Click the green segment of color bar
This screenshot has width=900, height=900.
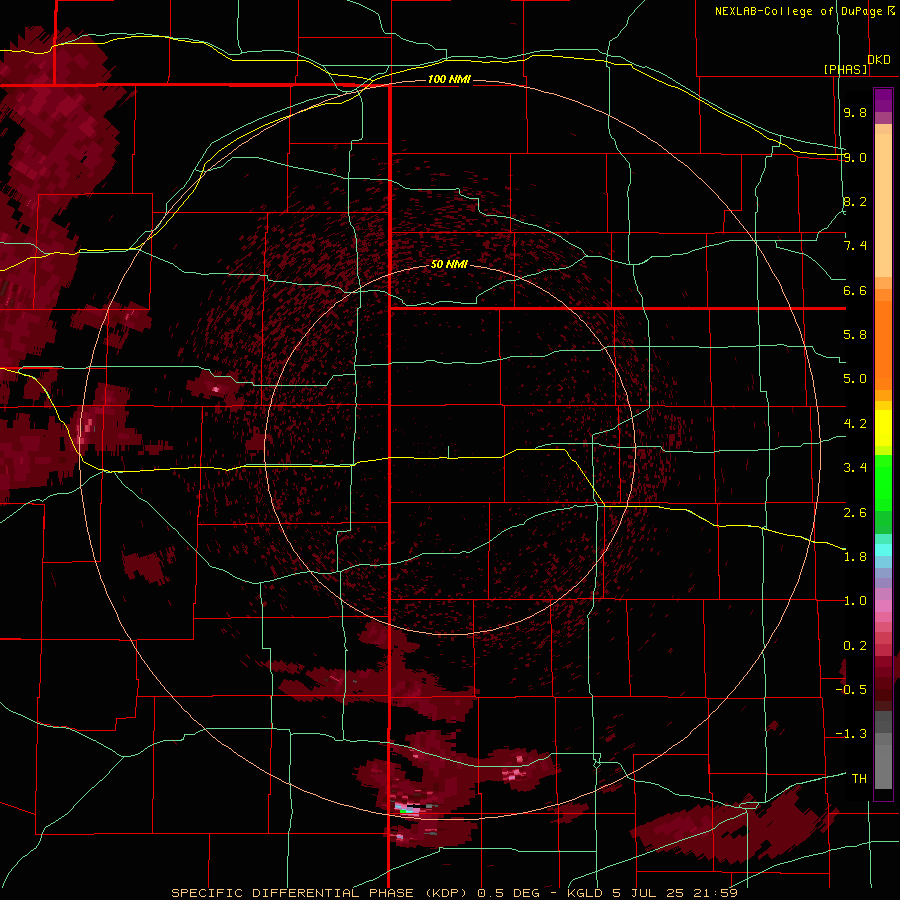click(x=883, y=485)
